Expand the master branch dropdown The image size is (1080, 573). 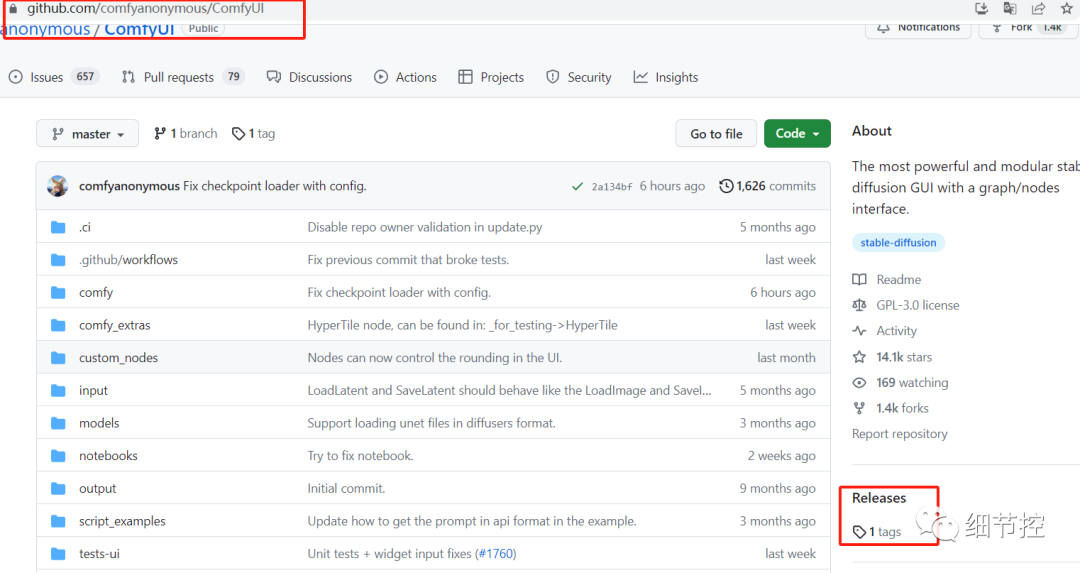click(x=87, y=134)
